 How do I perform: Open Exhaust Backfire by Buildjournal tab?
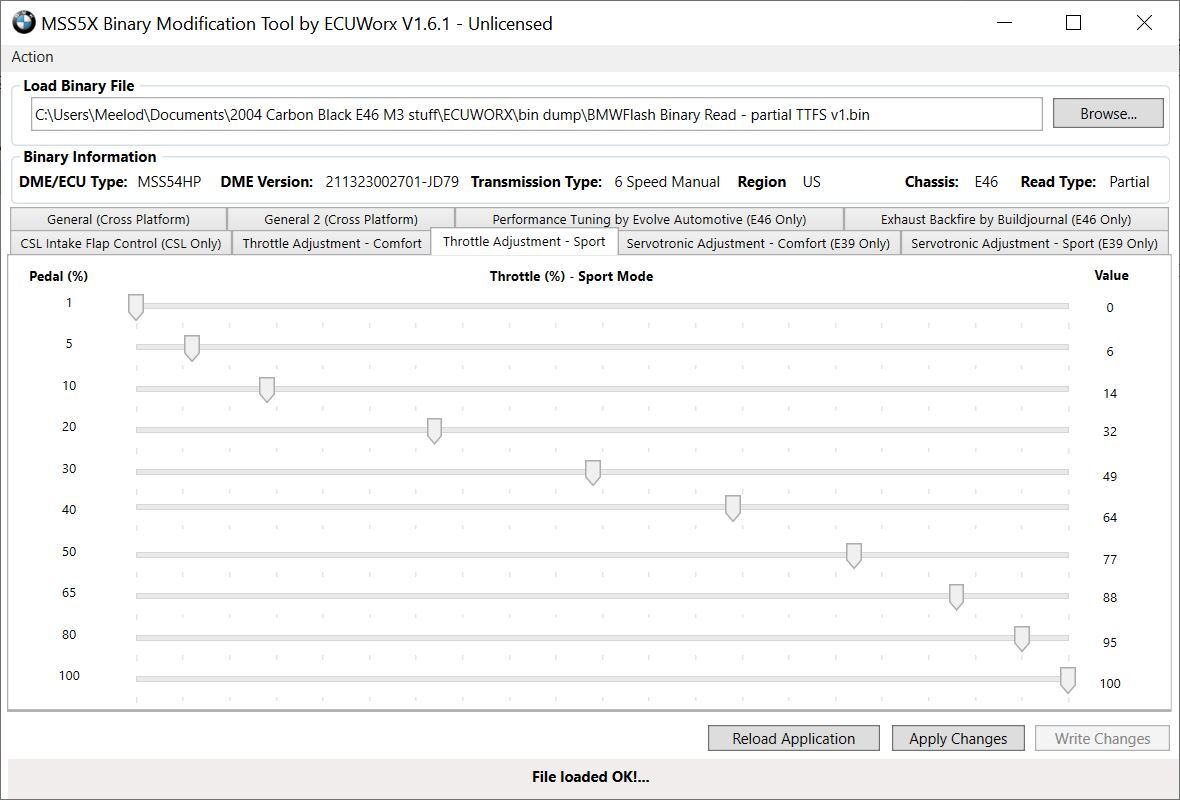tap(1005, 219)
